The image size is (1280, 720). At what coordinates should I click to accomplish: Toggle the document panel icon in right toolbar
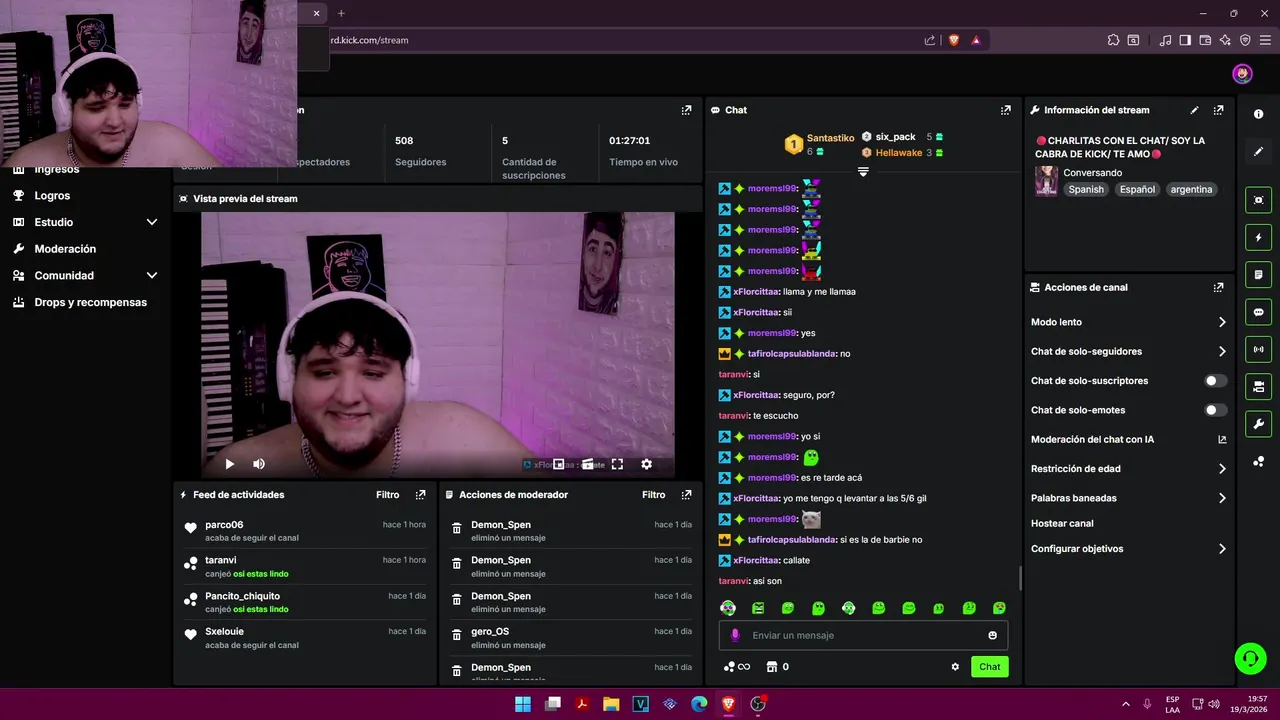(x=1258, y=275)
